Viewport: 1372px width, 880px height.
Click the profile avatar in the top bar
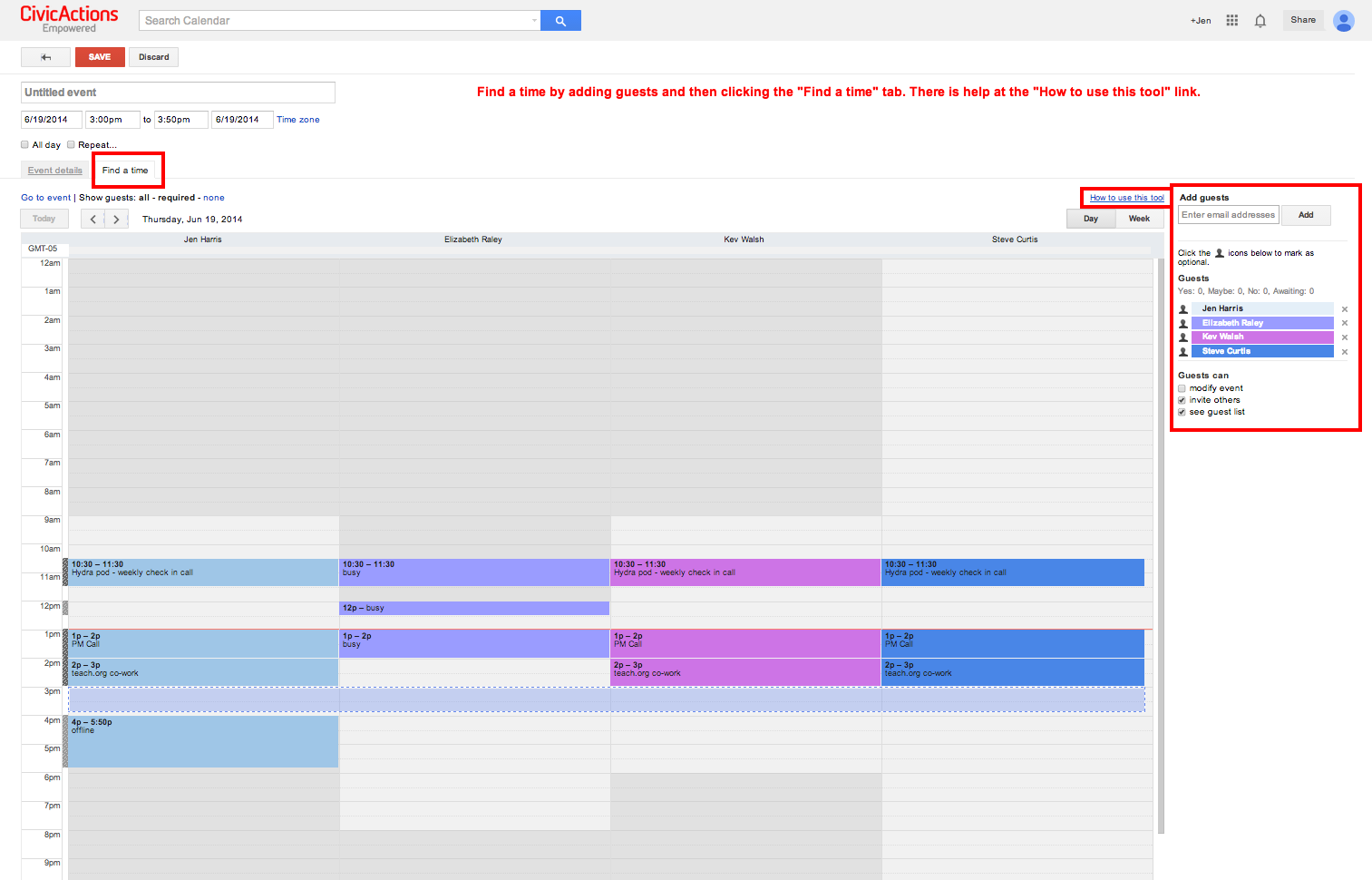pos(1343,20)
